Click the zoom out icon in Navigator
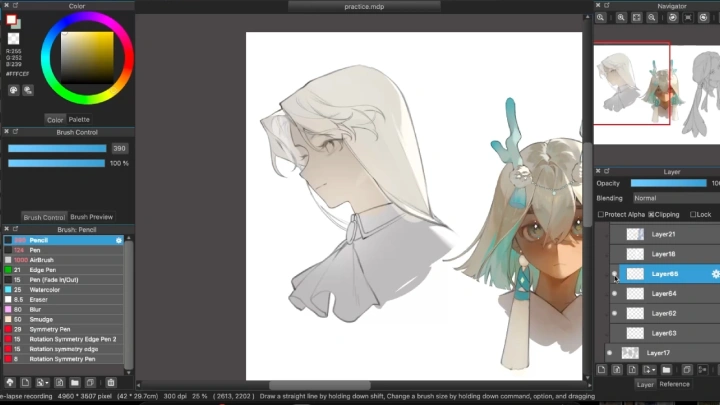Screen dimensions: 720x405 click(x=621, y=18)
